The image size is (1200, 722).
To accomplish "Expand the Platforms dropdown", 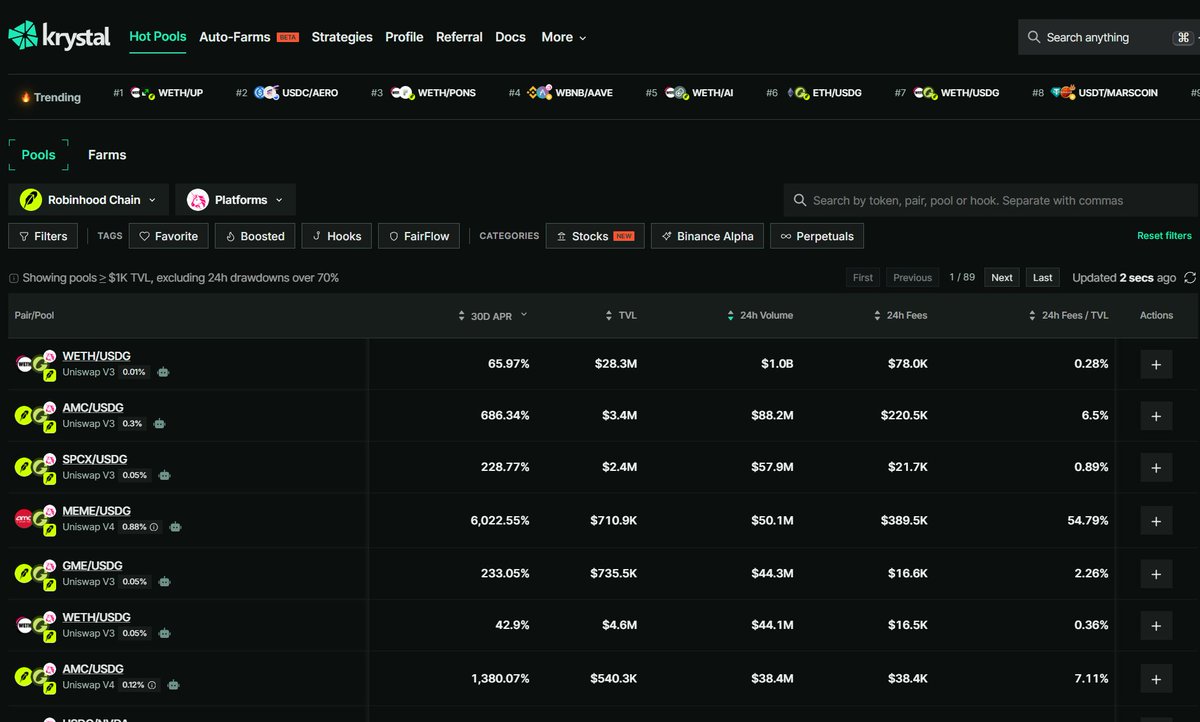I will [x=235, y=200].
